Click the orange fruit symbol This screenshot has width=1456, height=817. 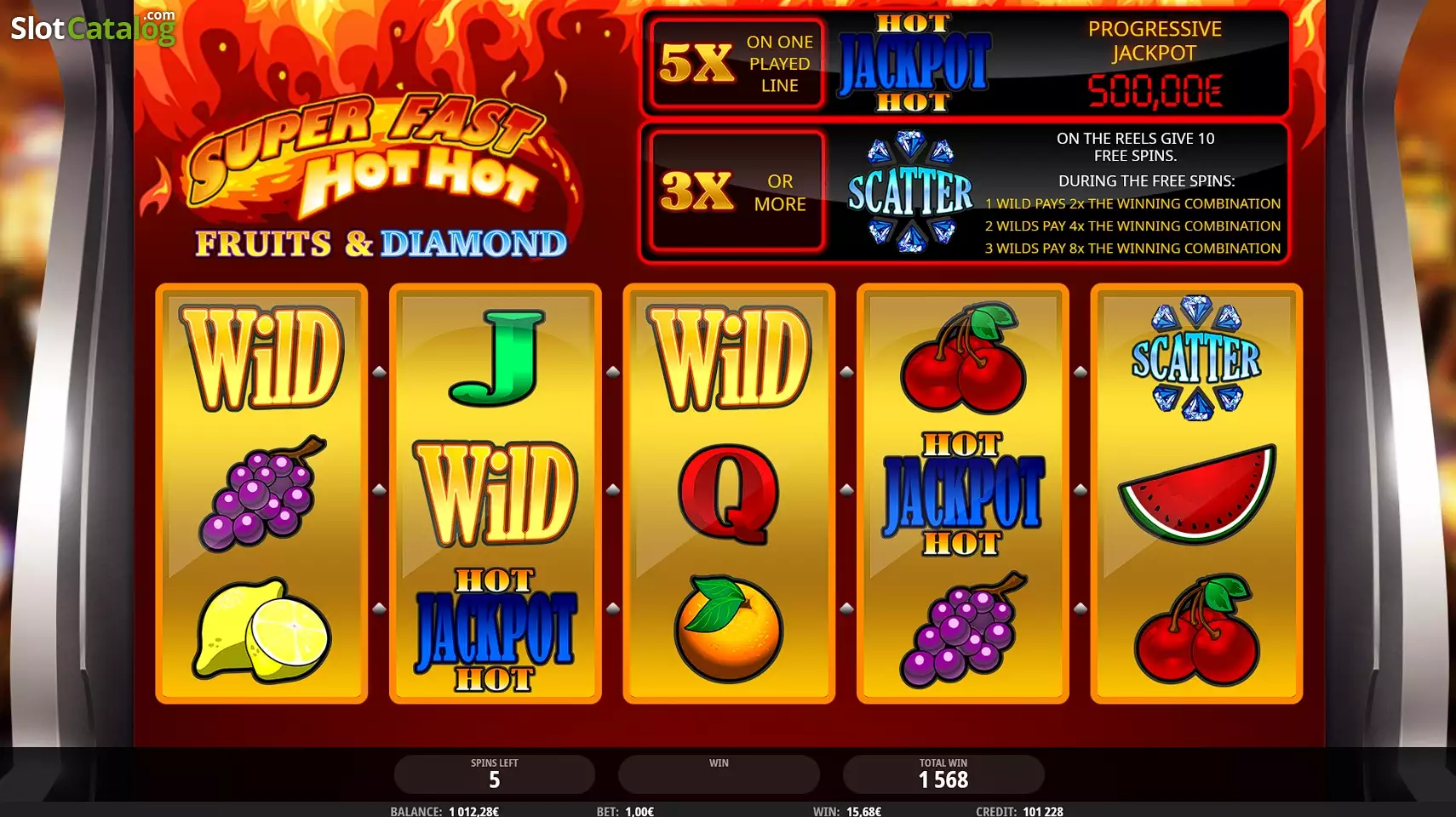coord(729,629)
